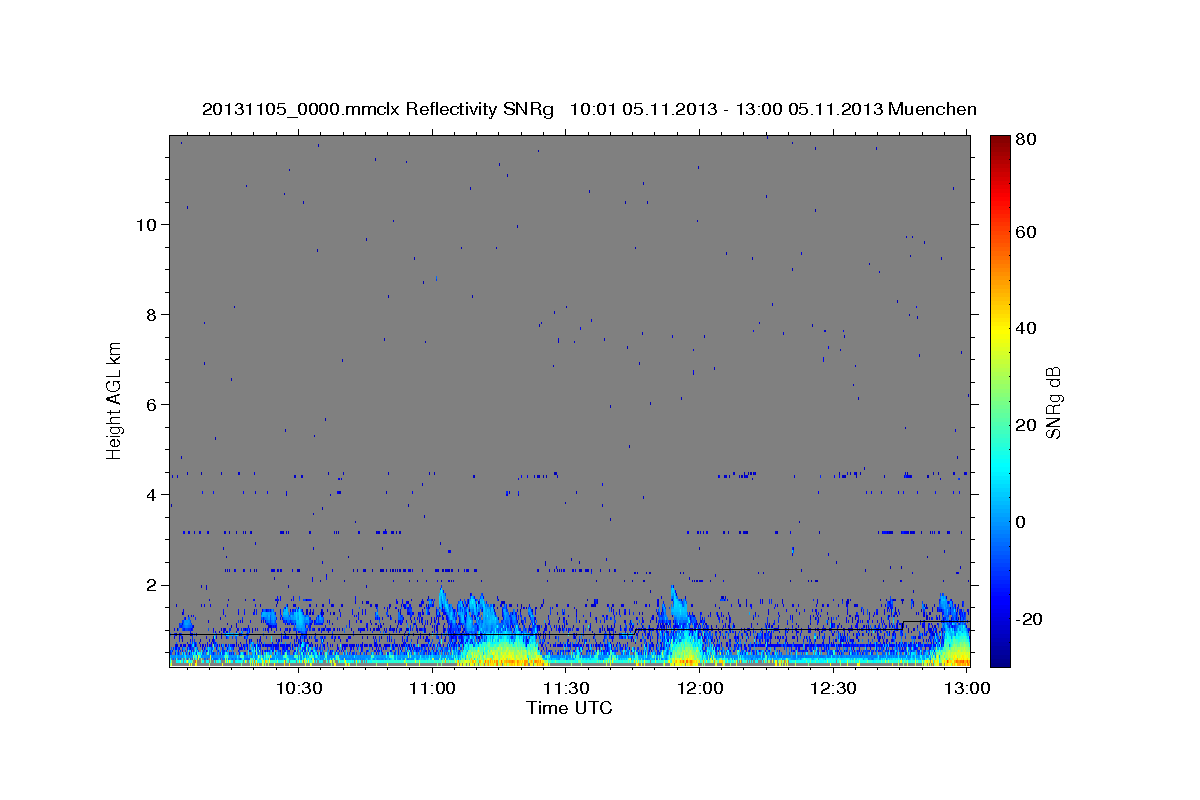Click the 11:30 time tick label
This screenshot has width=1200, height=800.
[566, 688]
